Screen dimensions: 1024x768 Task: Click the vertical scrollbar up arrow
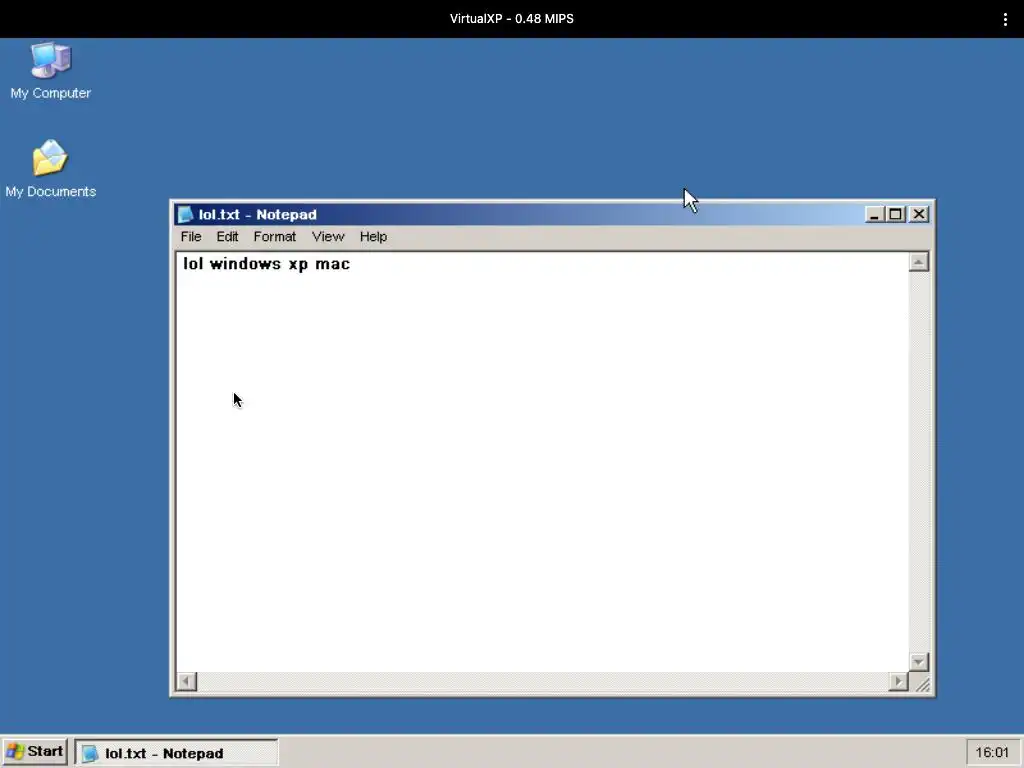pyautogui.click(x=918, y=262)
